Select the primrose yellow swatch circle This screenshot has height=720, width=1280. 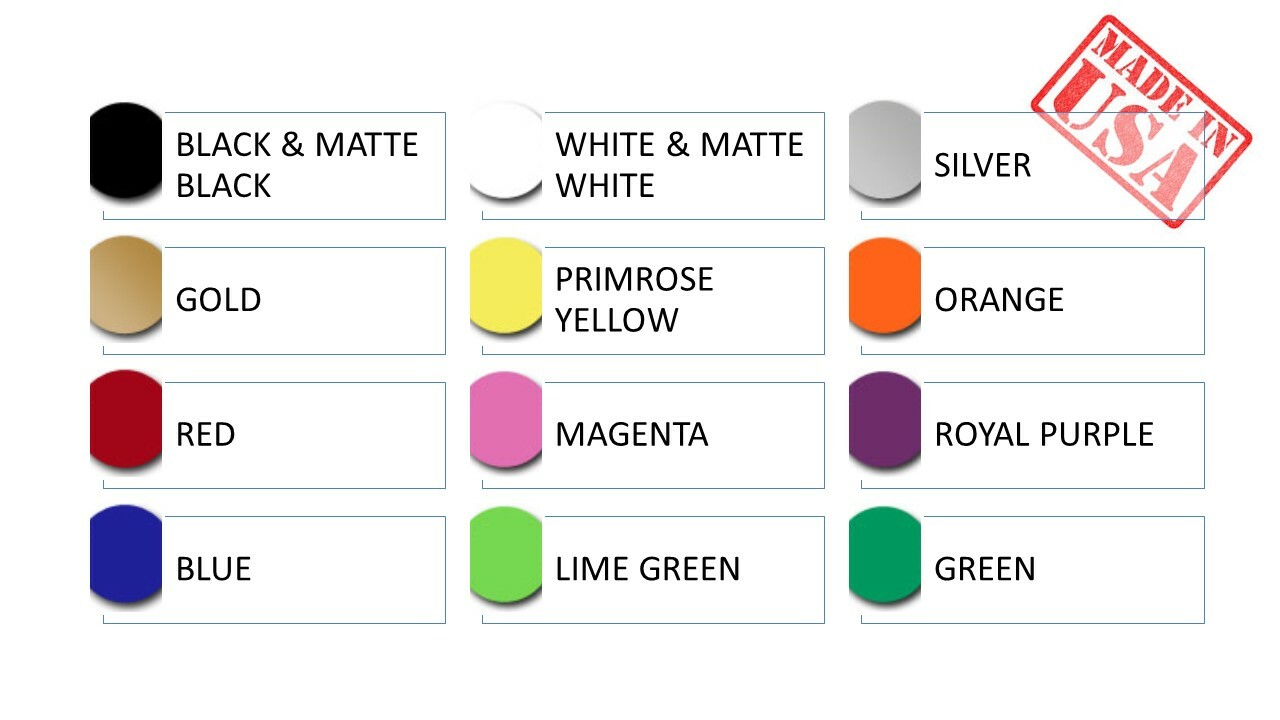tap(506, 285)
